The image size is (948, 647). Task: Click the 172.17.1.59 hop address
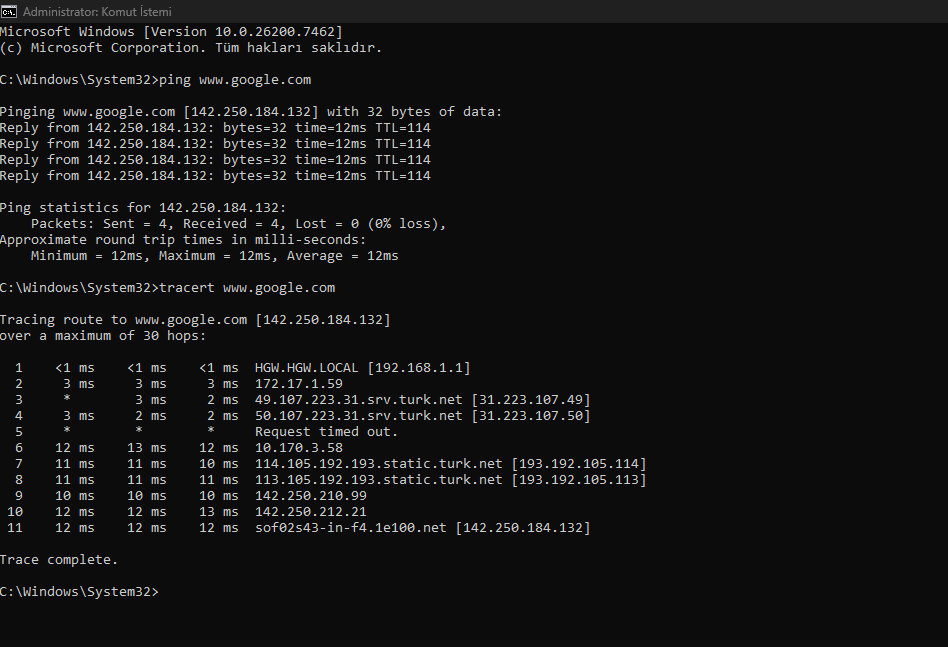[x=299, y=384]
